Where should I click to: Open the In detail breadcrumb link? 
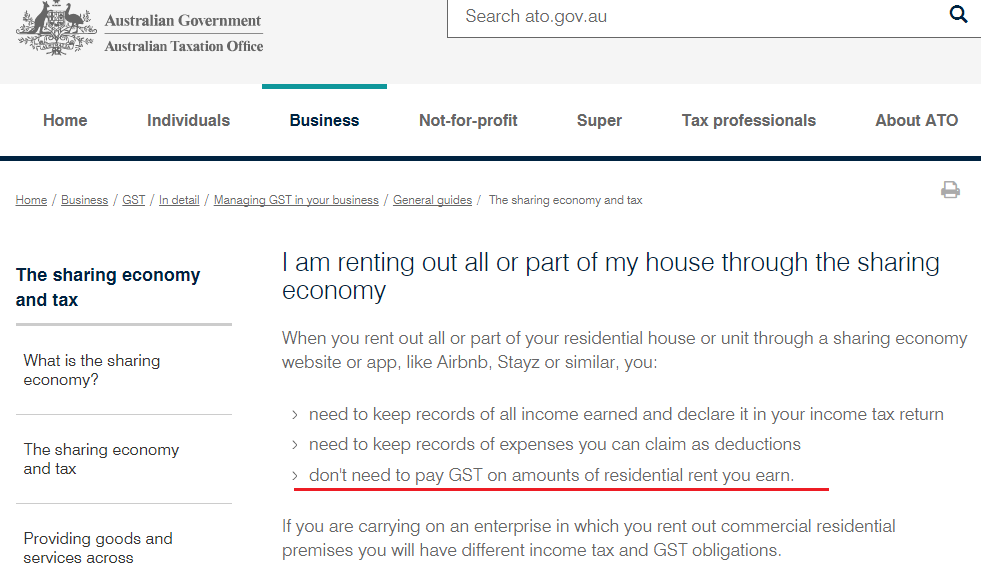click(179, 200)
